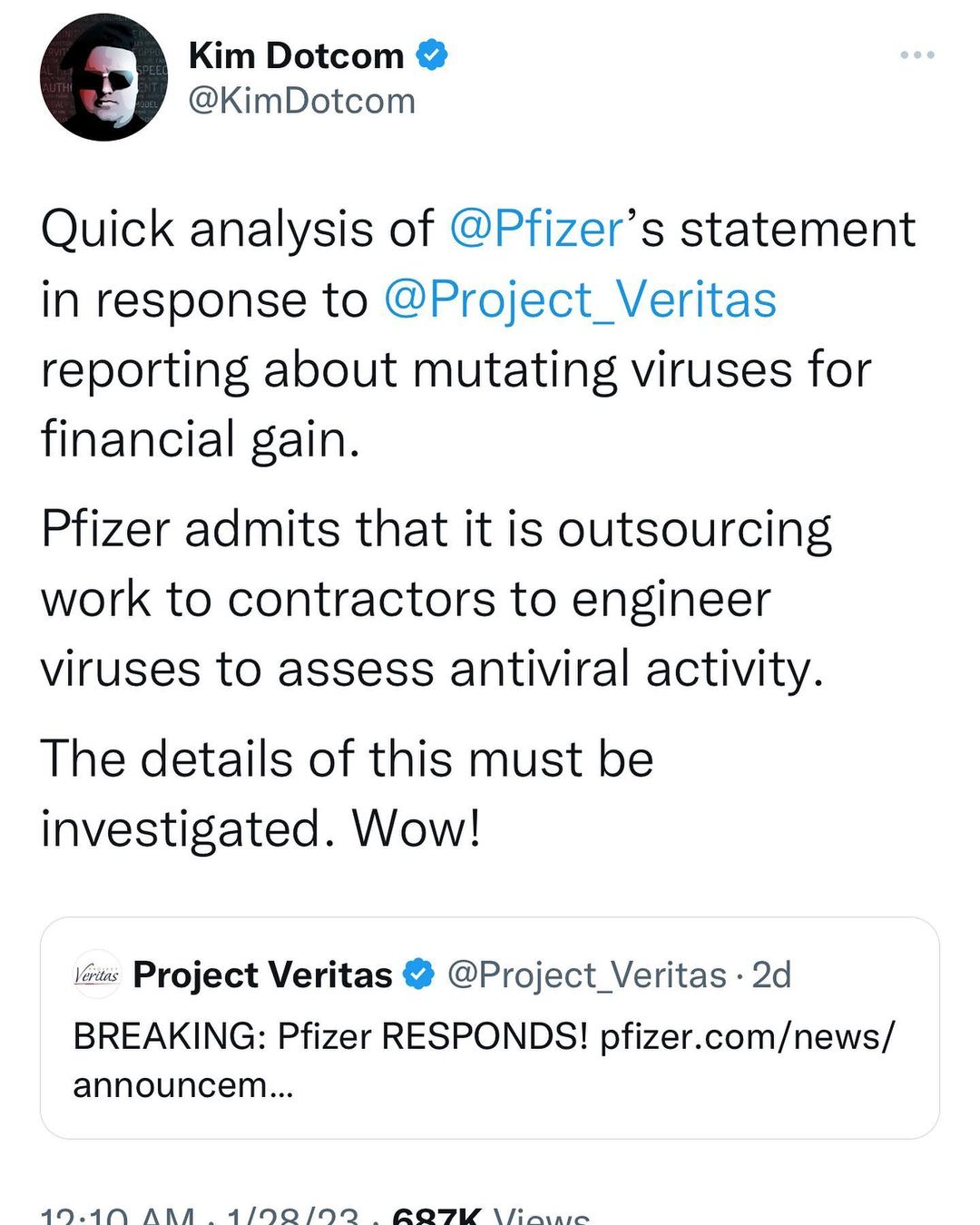The image size is (980, 1225).
Task: Open @Project_Veritas mention in tweet body
Action: point(580,299)
